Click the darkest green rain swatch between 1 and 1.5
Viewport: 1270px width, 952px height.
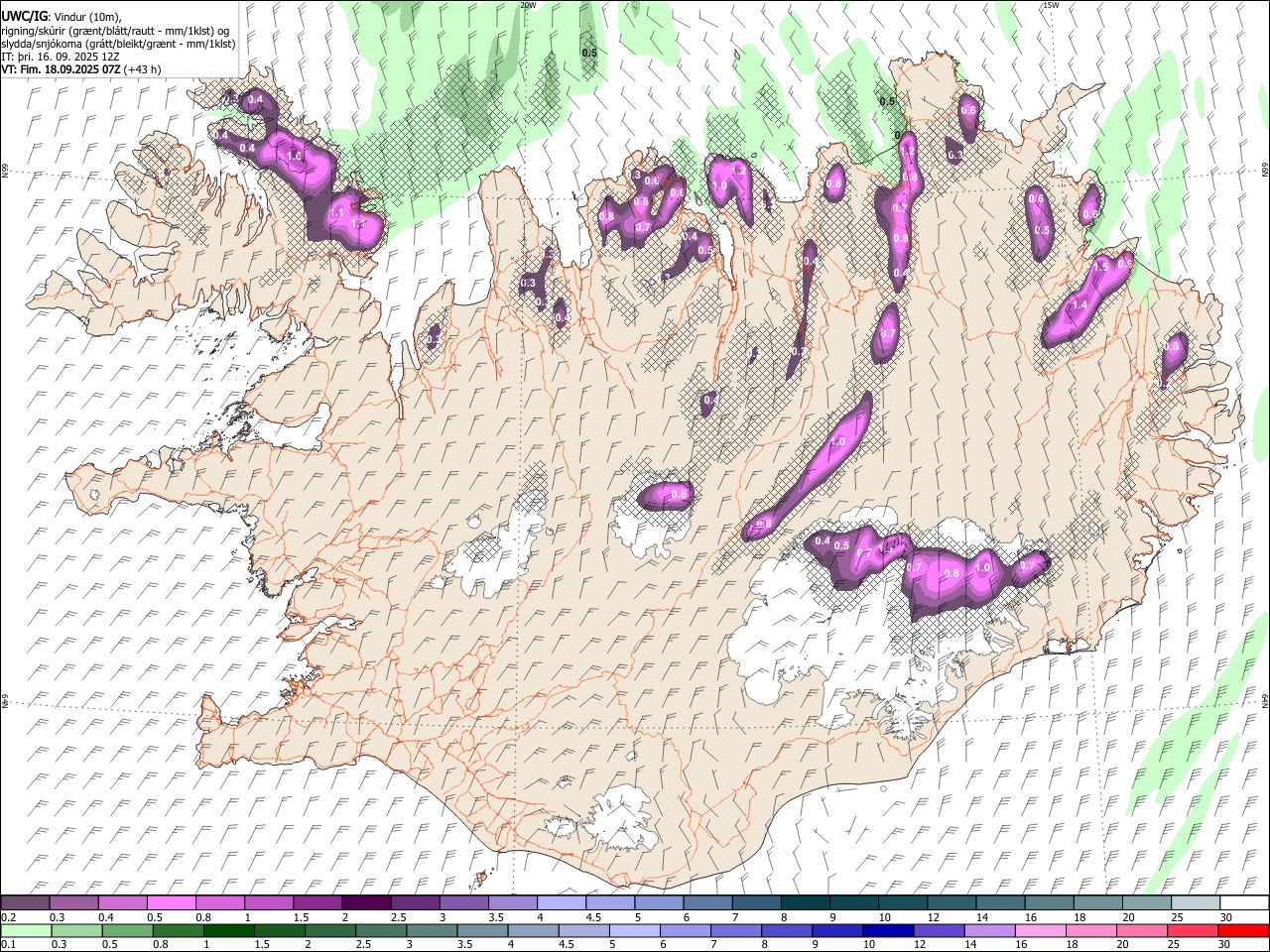pyautogui.click(x=229, y=931)
